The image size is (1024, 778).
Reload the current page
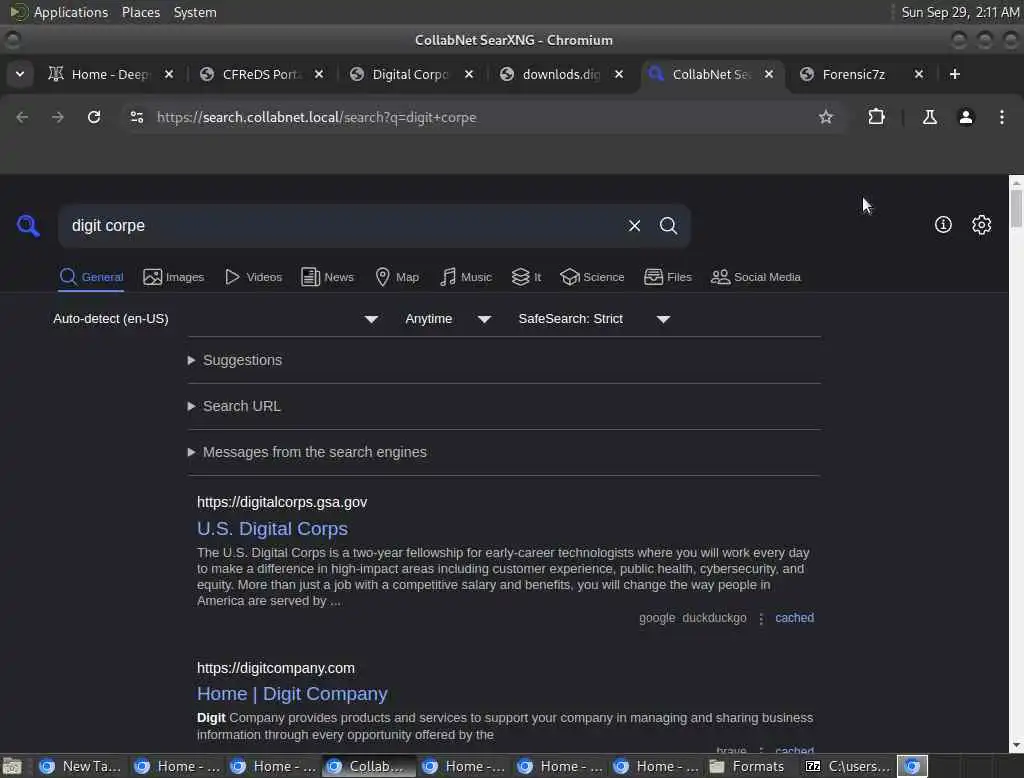94,117
